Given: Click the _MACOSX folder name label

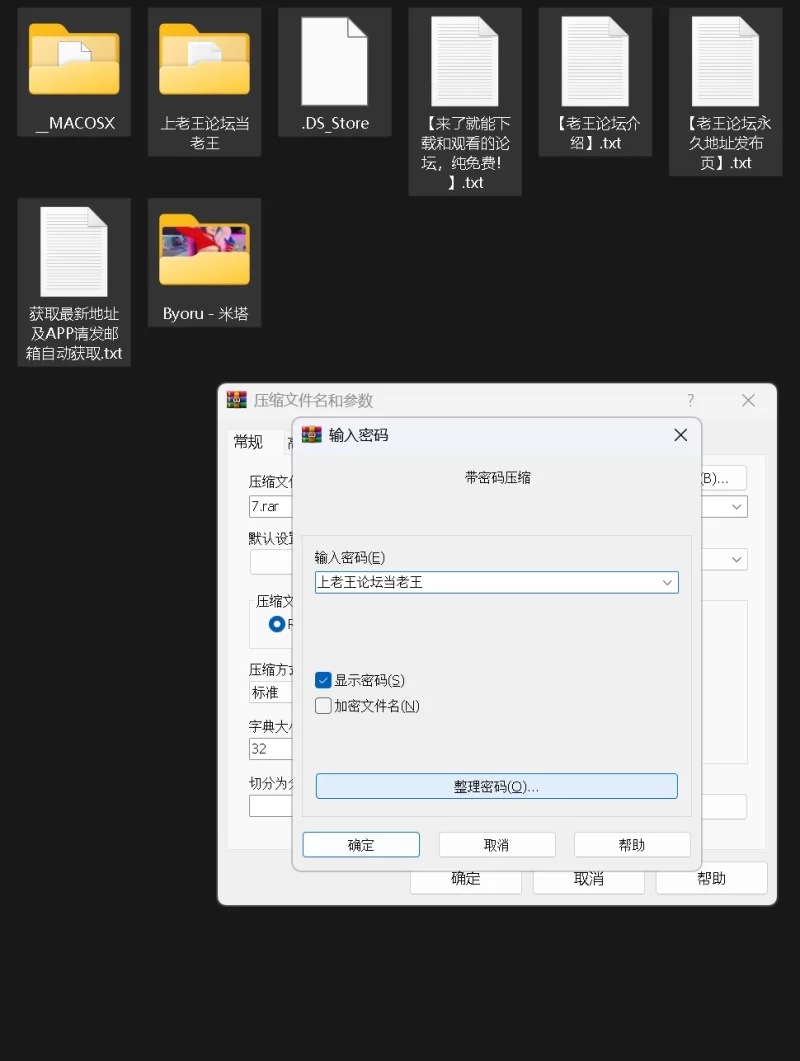Looking at the screenshot, I should 75,123.
